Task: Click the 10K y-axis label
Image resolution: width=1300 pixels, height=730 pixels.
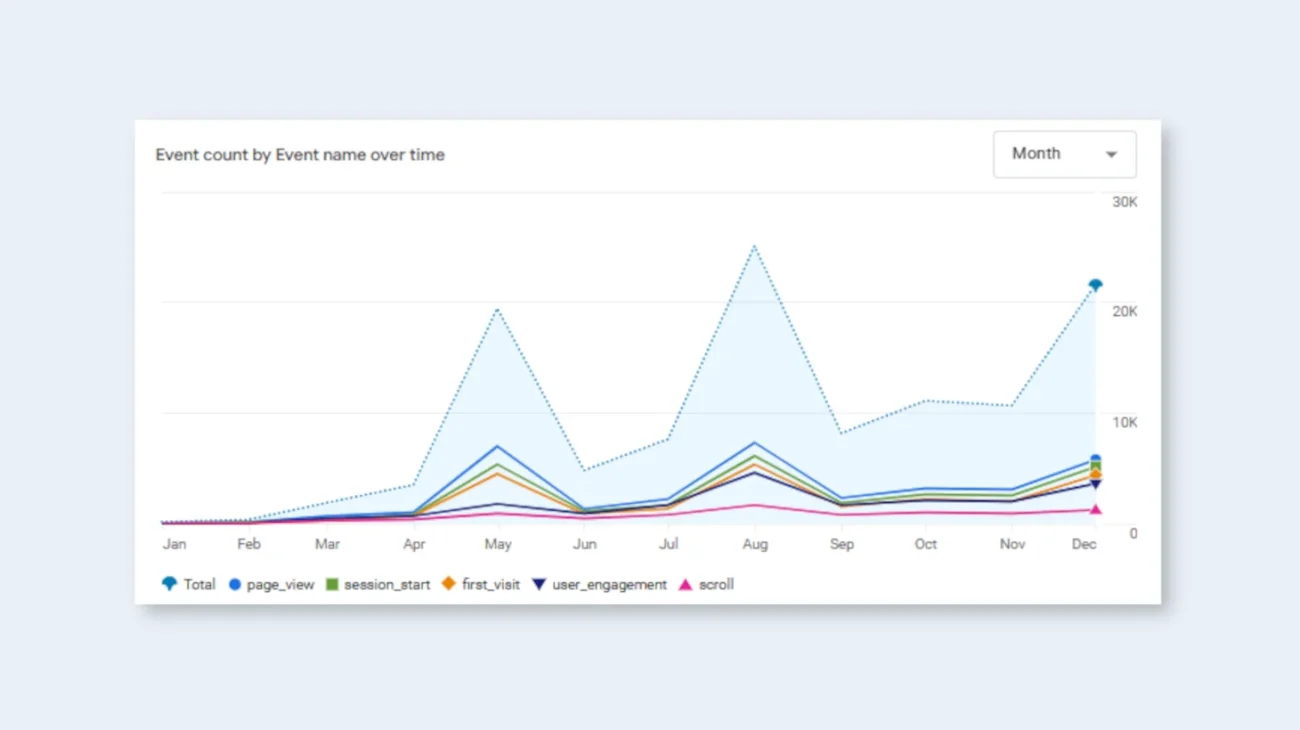Action: pyautogui.click(x=1125, y=422)
